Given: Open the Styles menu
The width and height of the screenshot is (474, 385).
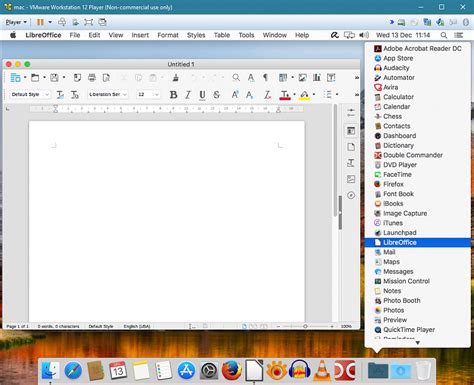Looking at the screenshot, I should [x=196, y=35].
